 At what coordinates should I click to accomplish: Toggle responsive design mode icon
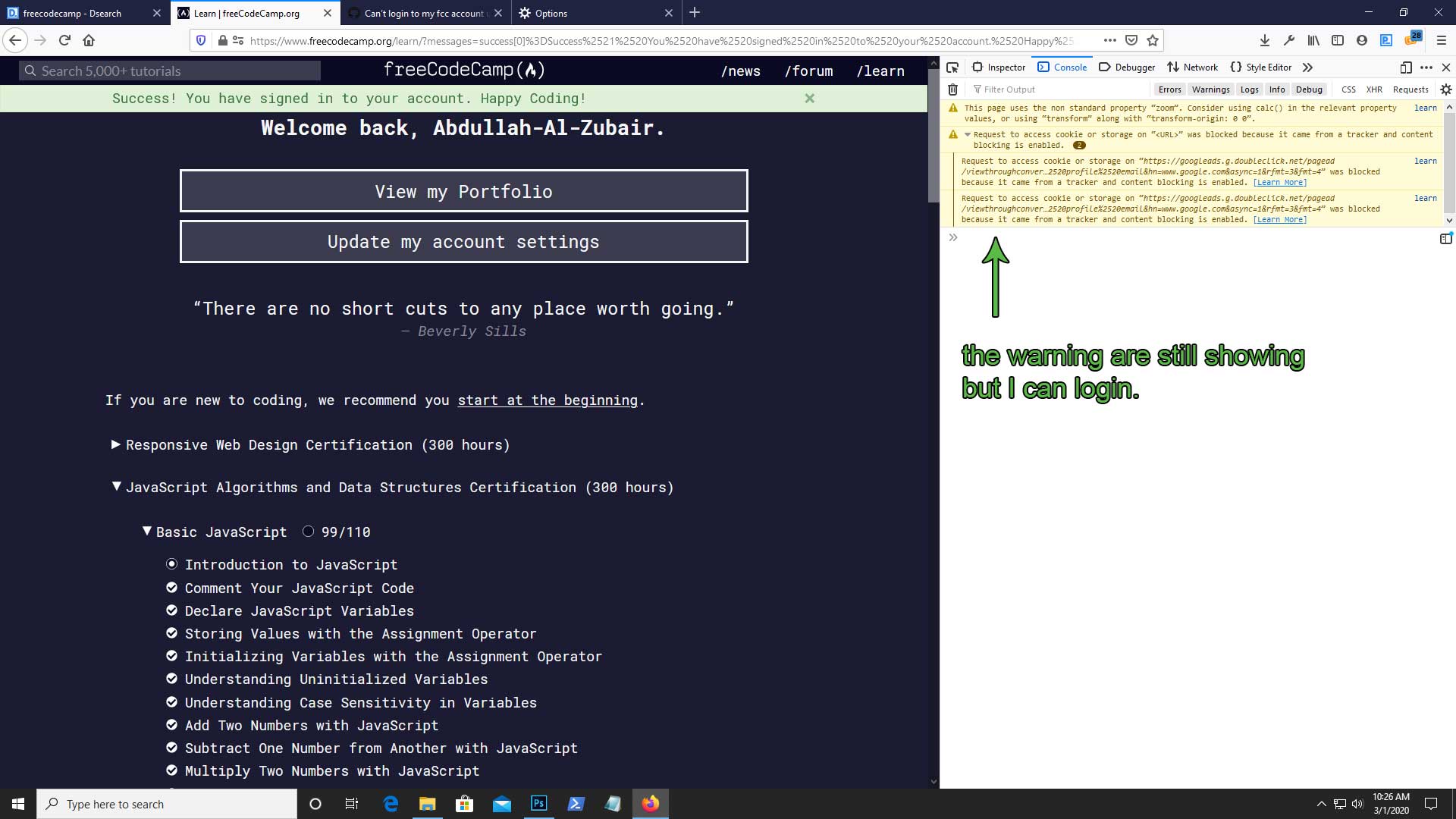tap(1405, 67)
